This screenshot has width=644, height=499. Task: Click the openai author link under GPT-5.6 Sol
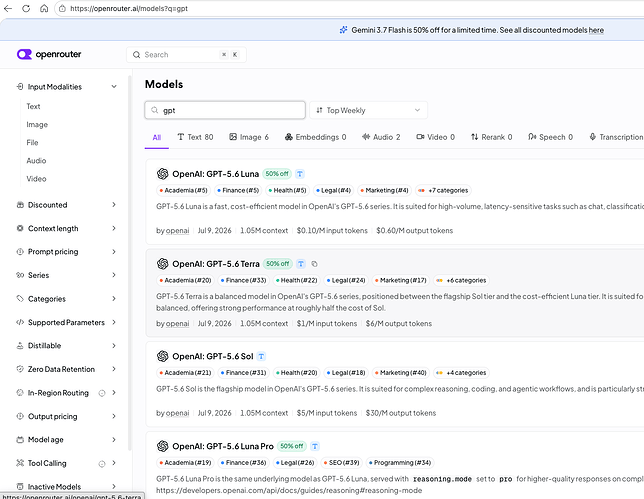177,413
